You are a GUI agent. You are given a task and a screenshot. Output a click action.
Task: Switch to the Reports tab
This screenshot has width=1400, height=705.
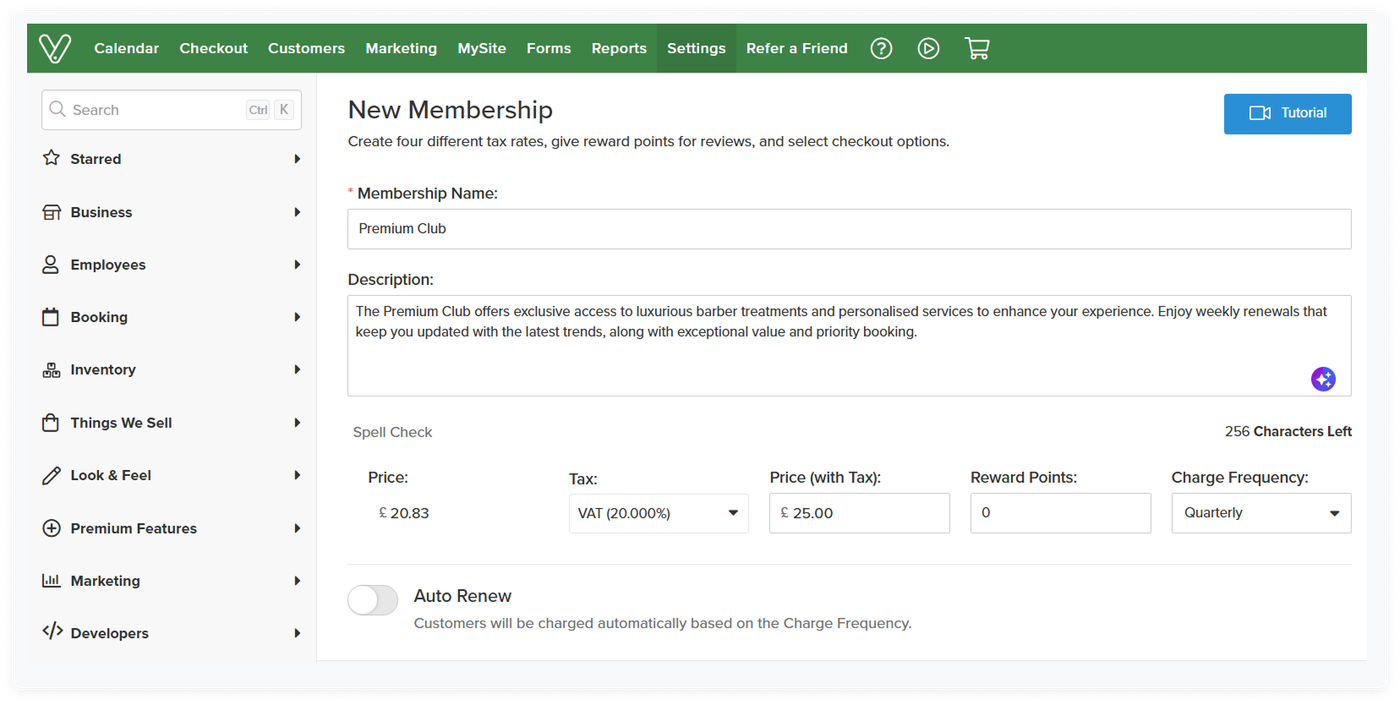pyautogui.click(x=618, y=47)
